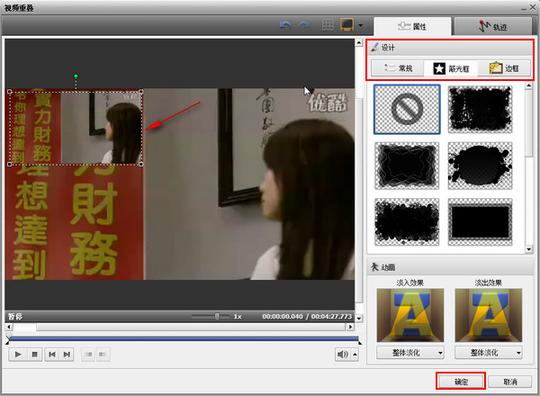The image size is (540, 396).
Task: Start playback with the play button
Action: pos(18,354)
